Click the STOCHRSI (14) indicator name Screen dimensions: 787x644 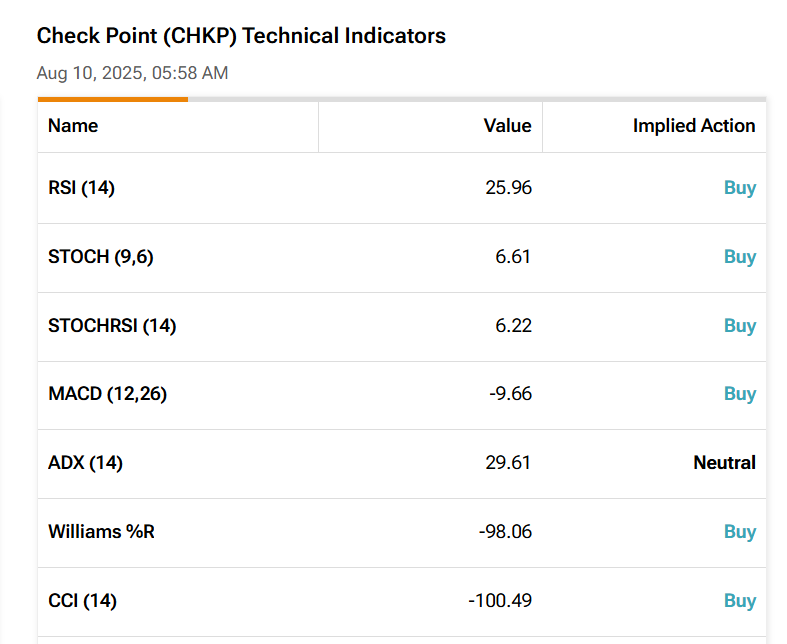(x=112, y=326)
